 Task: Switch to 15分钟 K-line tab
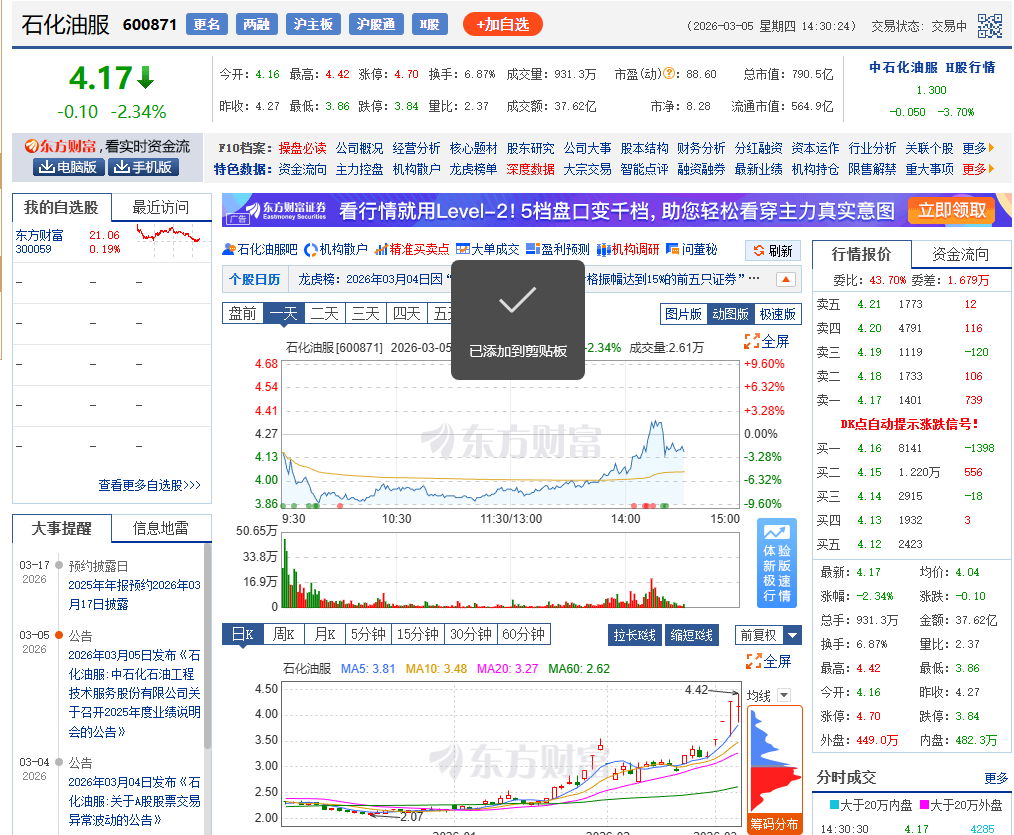pos(418,634)
